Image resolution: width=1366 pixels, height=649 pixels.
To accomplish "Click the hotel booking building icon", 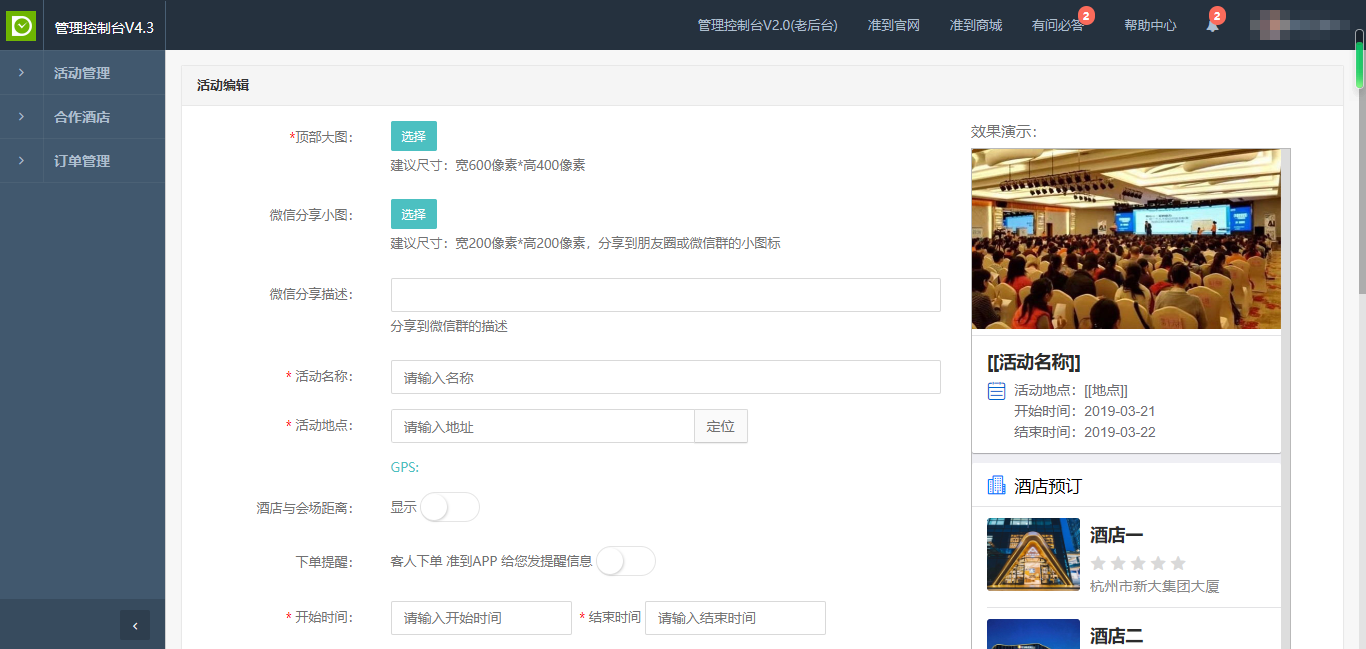I will coord(996,486).
